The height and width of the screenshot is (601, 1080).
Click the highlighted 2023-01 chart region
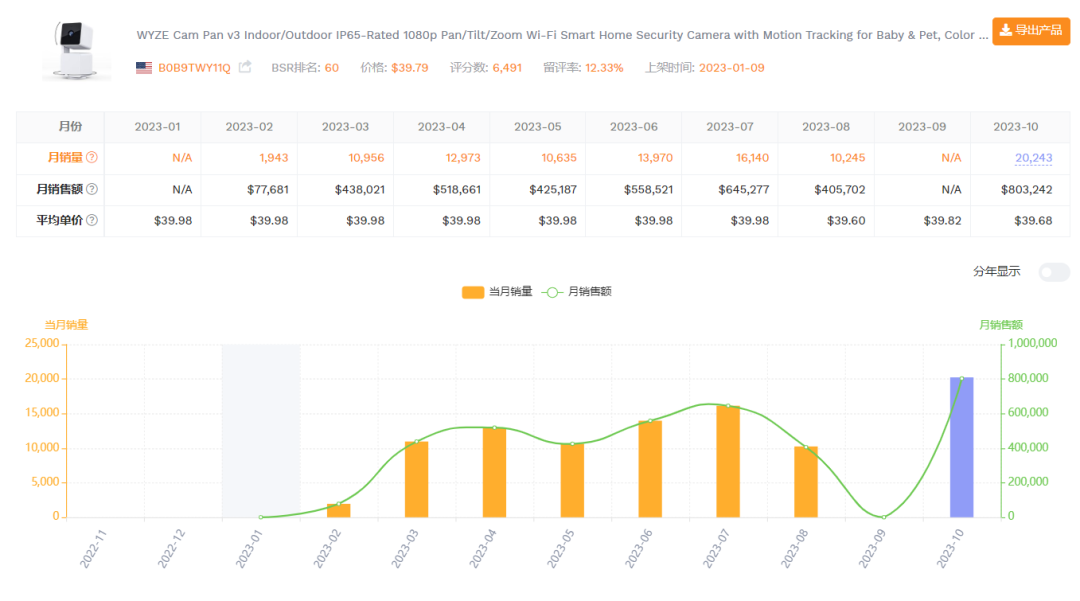260,430
